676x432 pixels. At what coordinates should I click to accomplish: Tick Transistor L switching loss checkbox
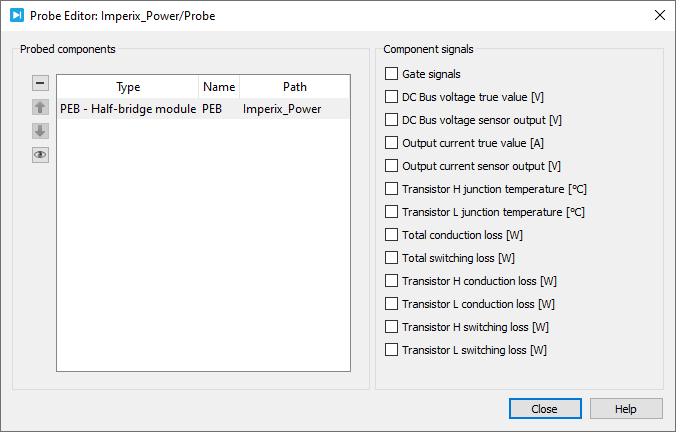[x=391, y=350]
